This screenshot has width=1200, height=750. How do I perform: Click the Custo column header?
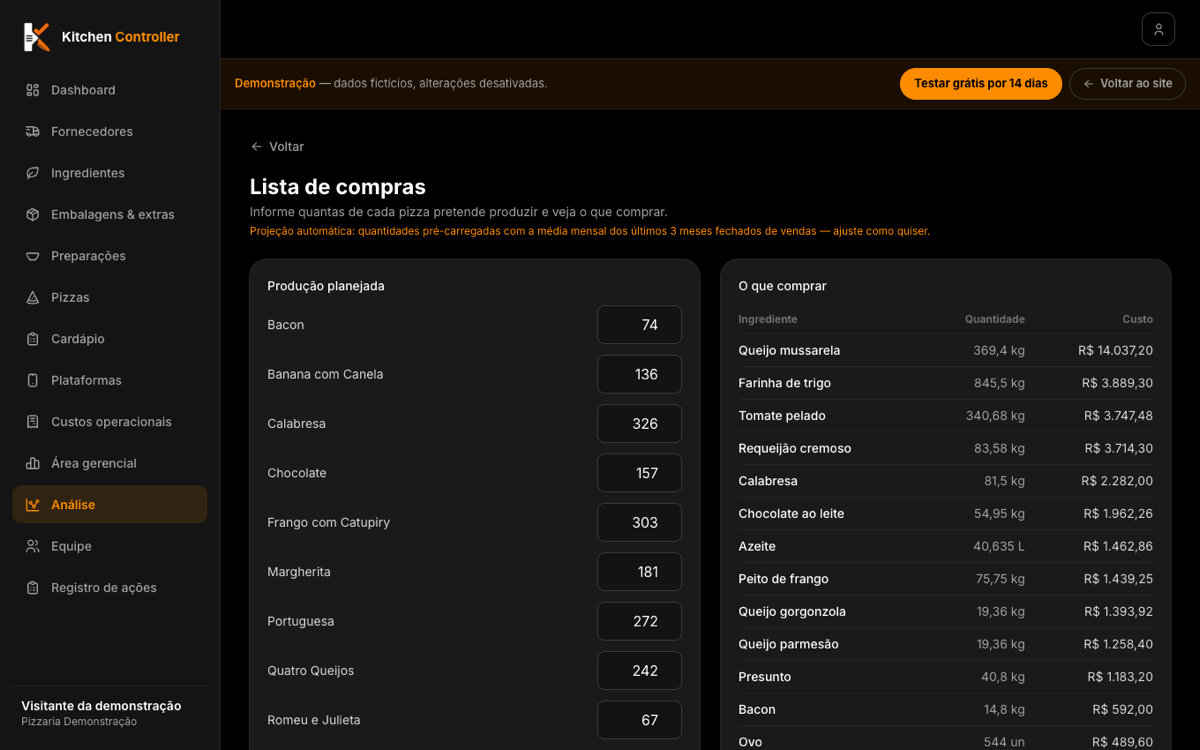tap(1138, 319)
